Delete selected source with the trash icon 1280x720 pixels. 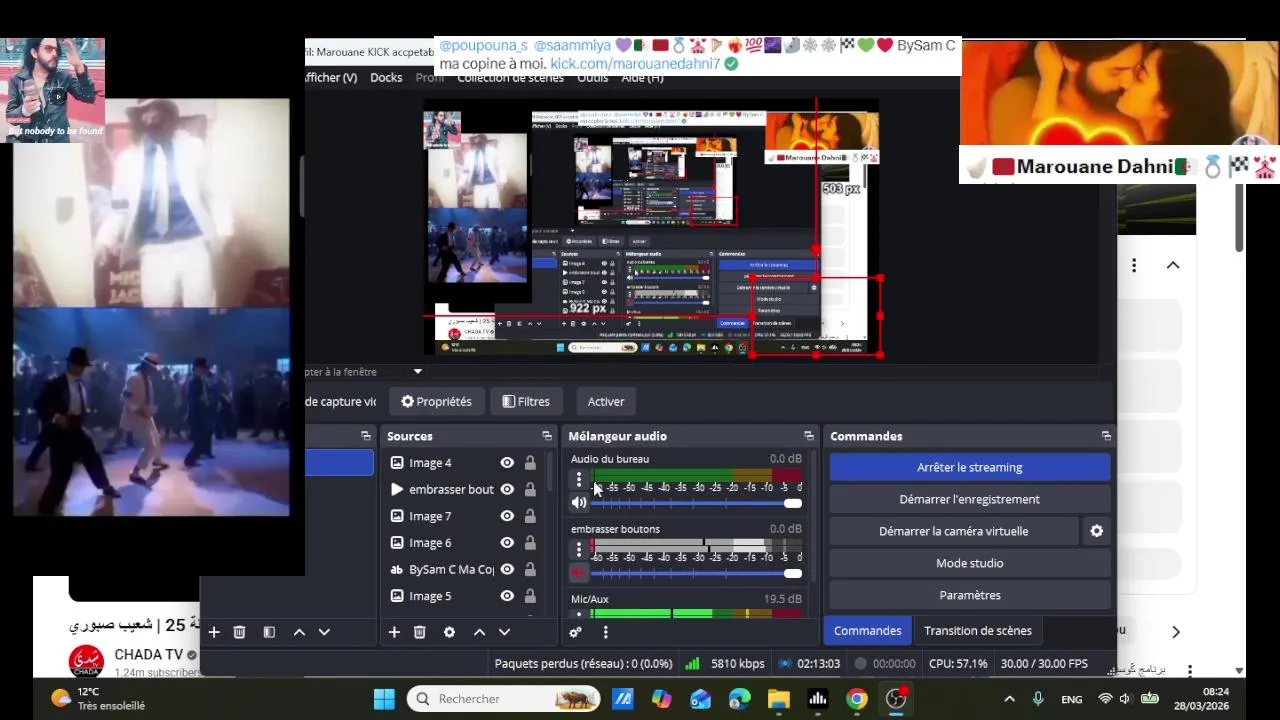[420, 632]
